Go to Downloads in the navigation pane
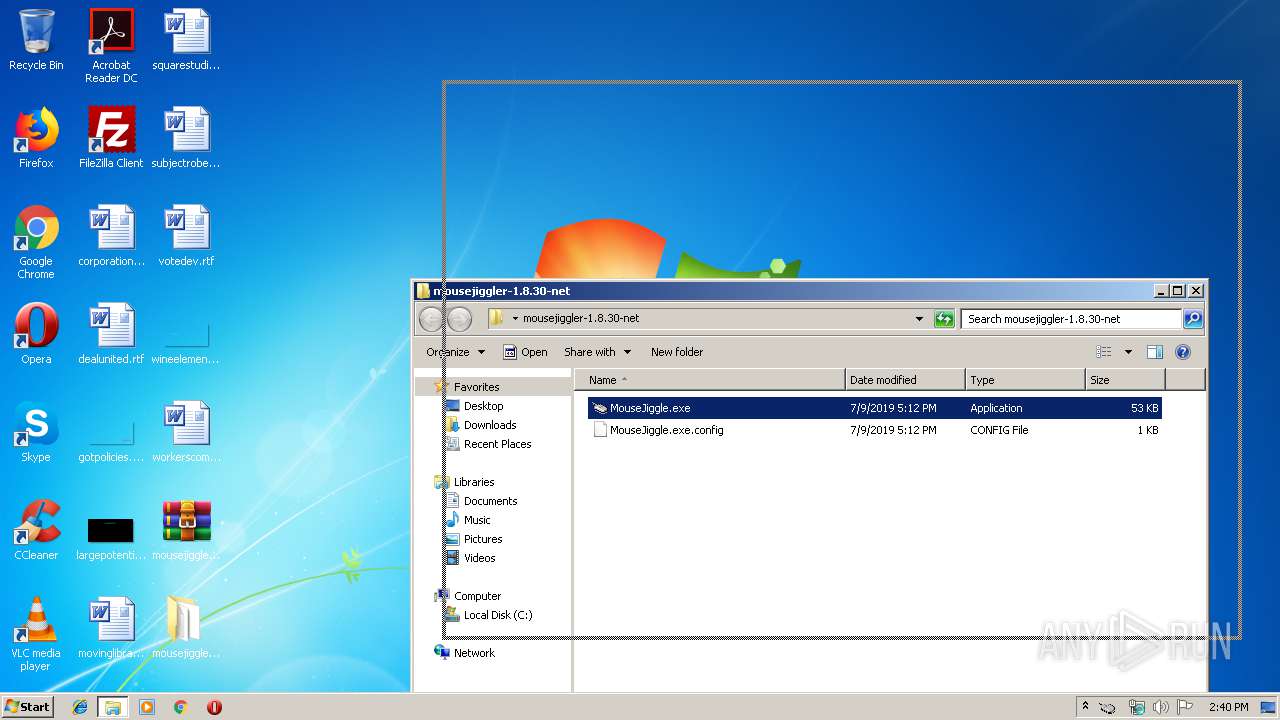Image resolution: width=1280 pixels, height=720 pixels. (489, 425)
